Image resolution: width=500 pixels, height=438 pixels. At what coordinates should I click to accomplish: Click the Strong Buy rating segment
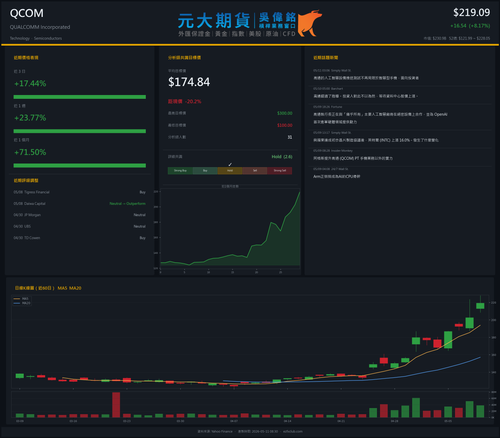[x=180, y=171]
